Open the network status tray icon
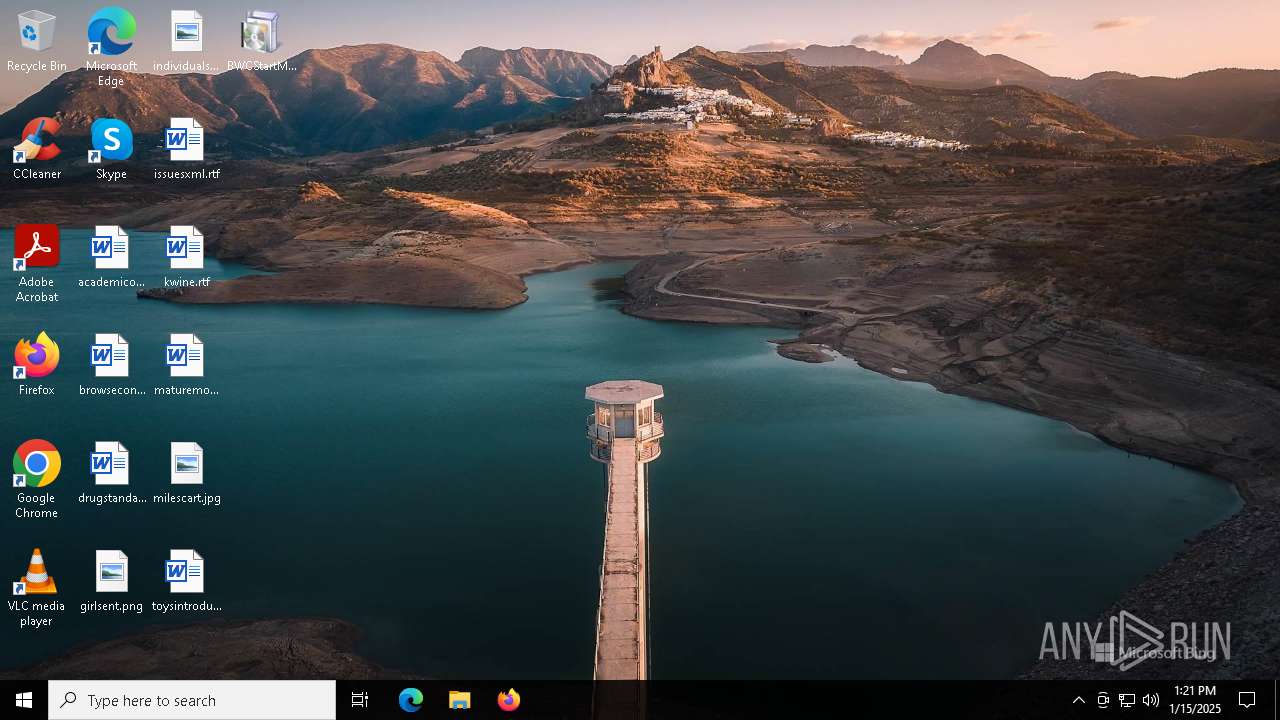 pos(1127,700)
